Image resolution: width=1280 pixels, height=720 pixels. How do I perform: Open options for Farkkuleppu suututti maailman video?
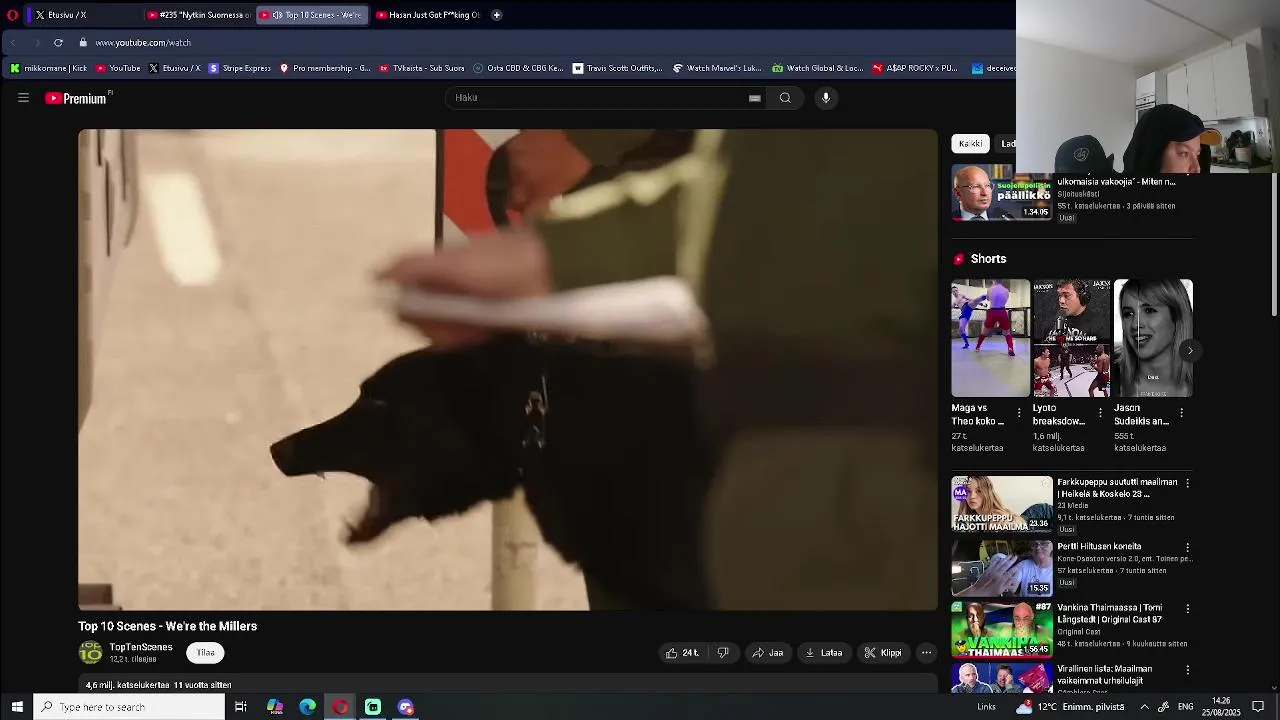1187,483
